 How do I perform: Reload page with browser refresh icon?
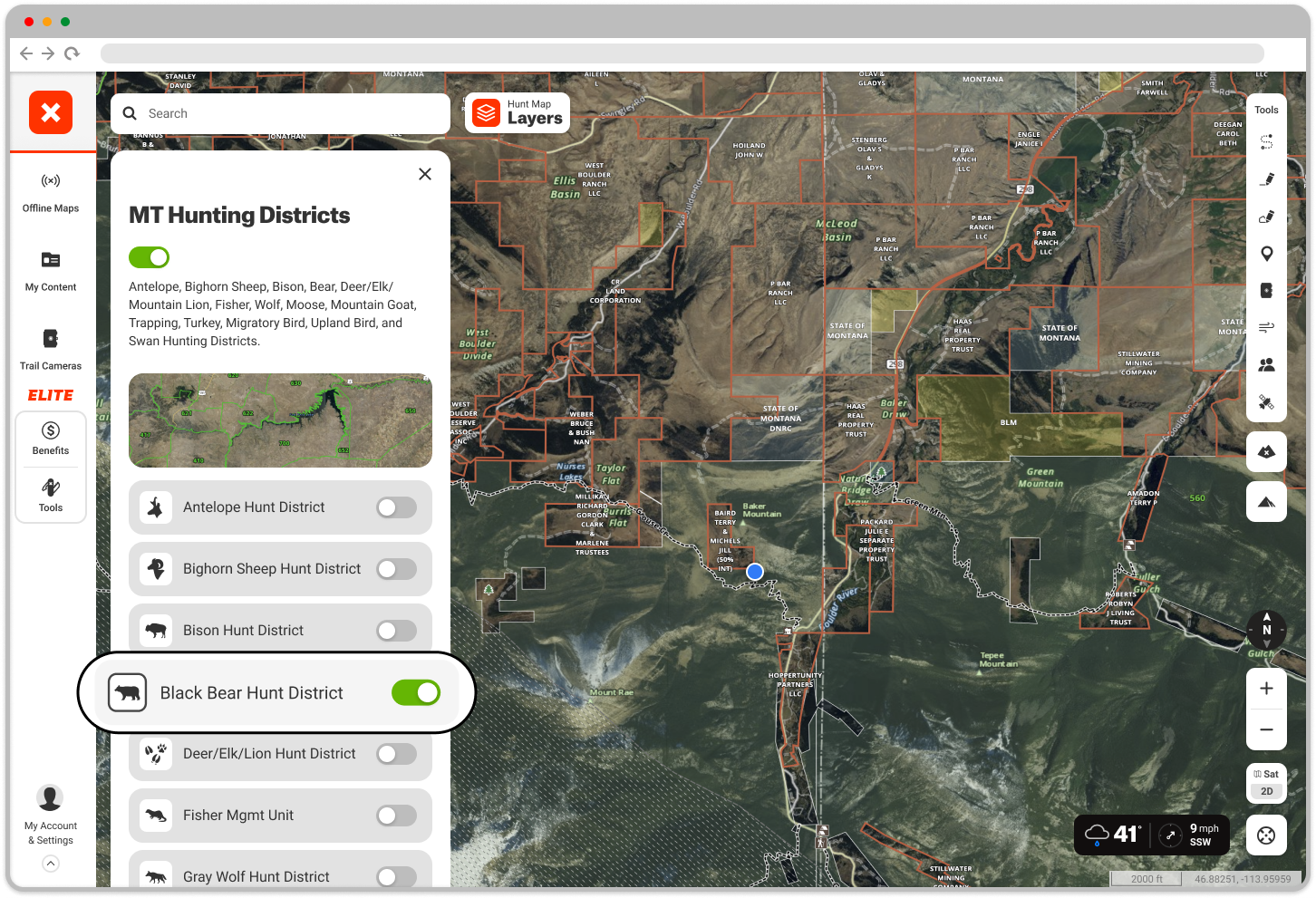[72, 53]
